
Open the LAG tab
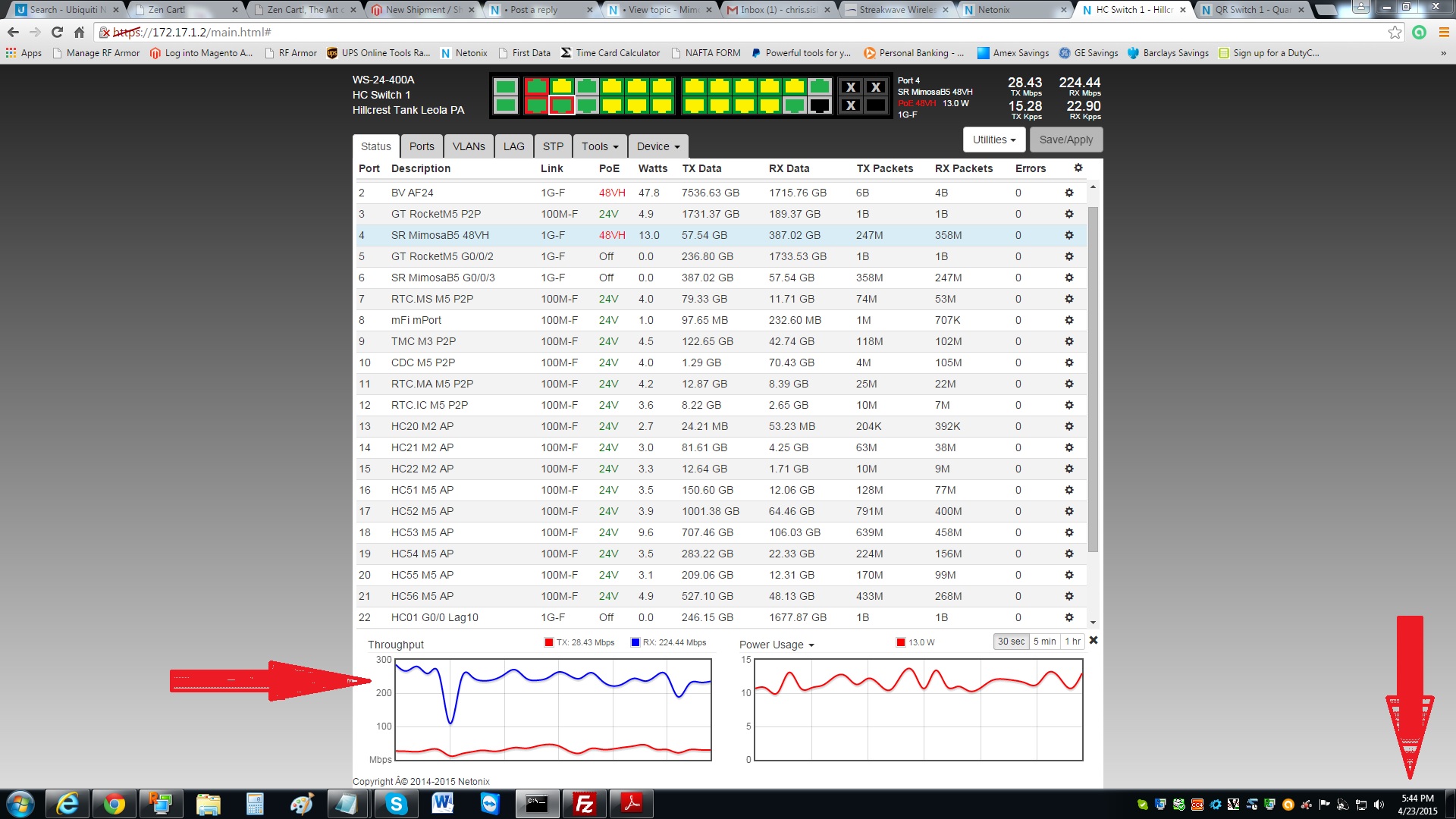513,146
